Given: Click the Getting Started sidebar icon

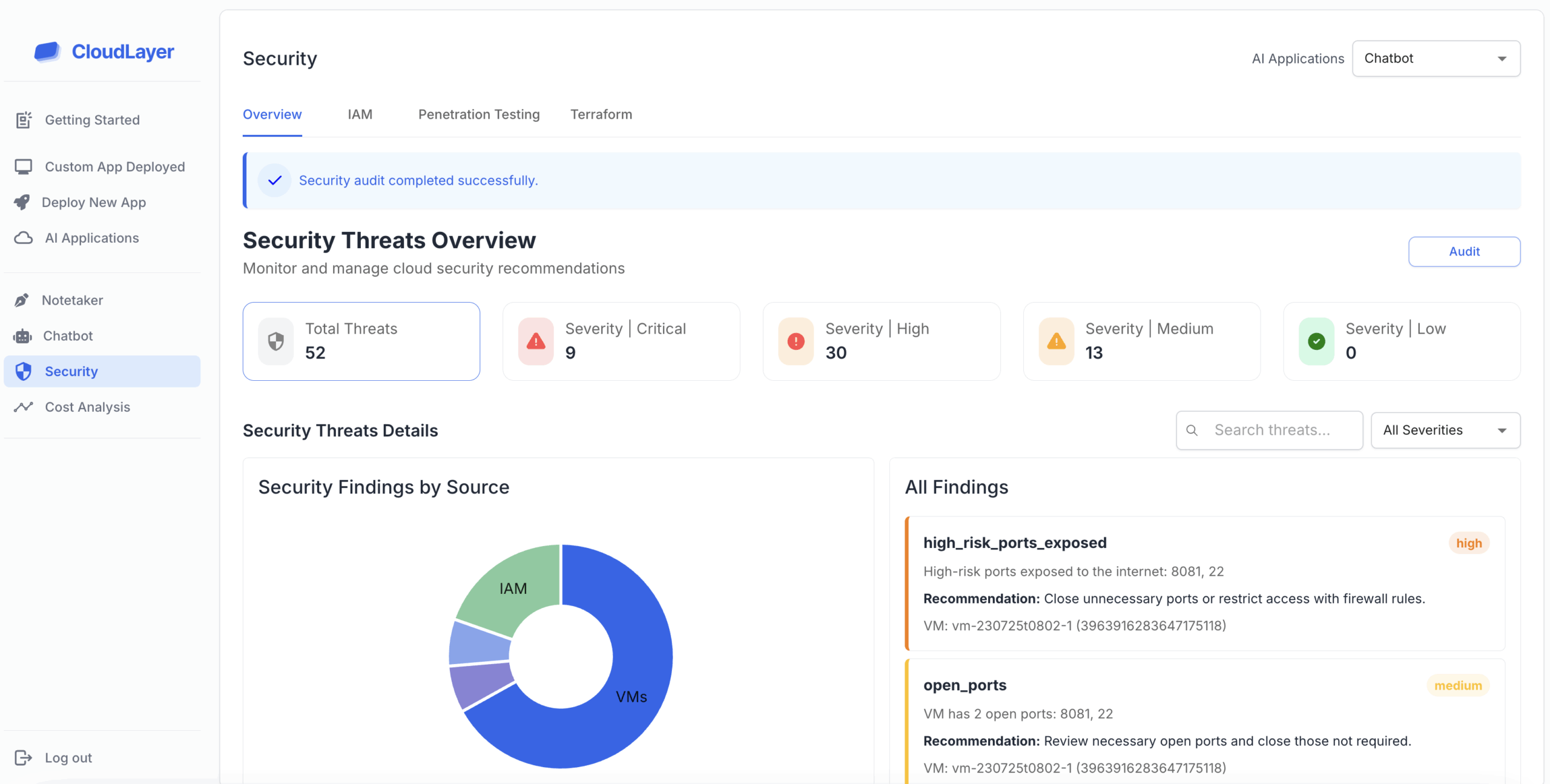Looking at the screenshot, I should pyautogui.click(x=24, y=120).
